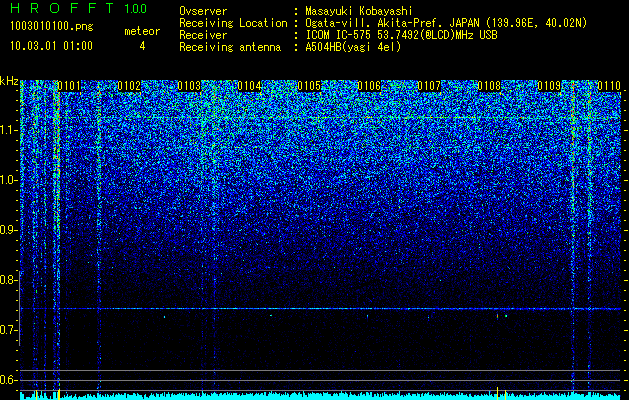Jump to time marker 0102

click(129, 86)
